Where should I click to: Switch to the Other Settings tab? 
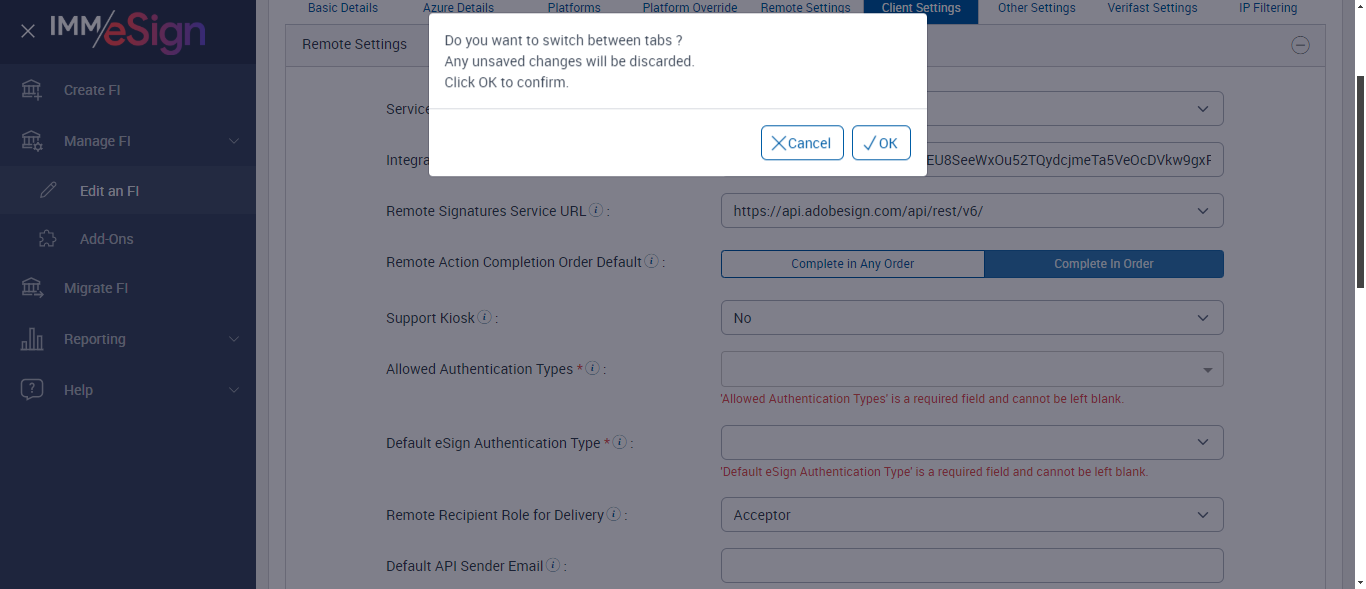(1036, 8)
